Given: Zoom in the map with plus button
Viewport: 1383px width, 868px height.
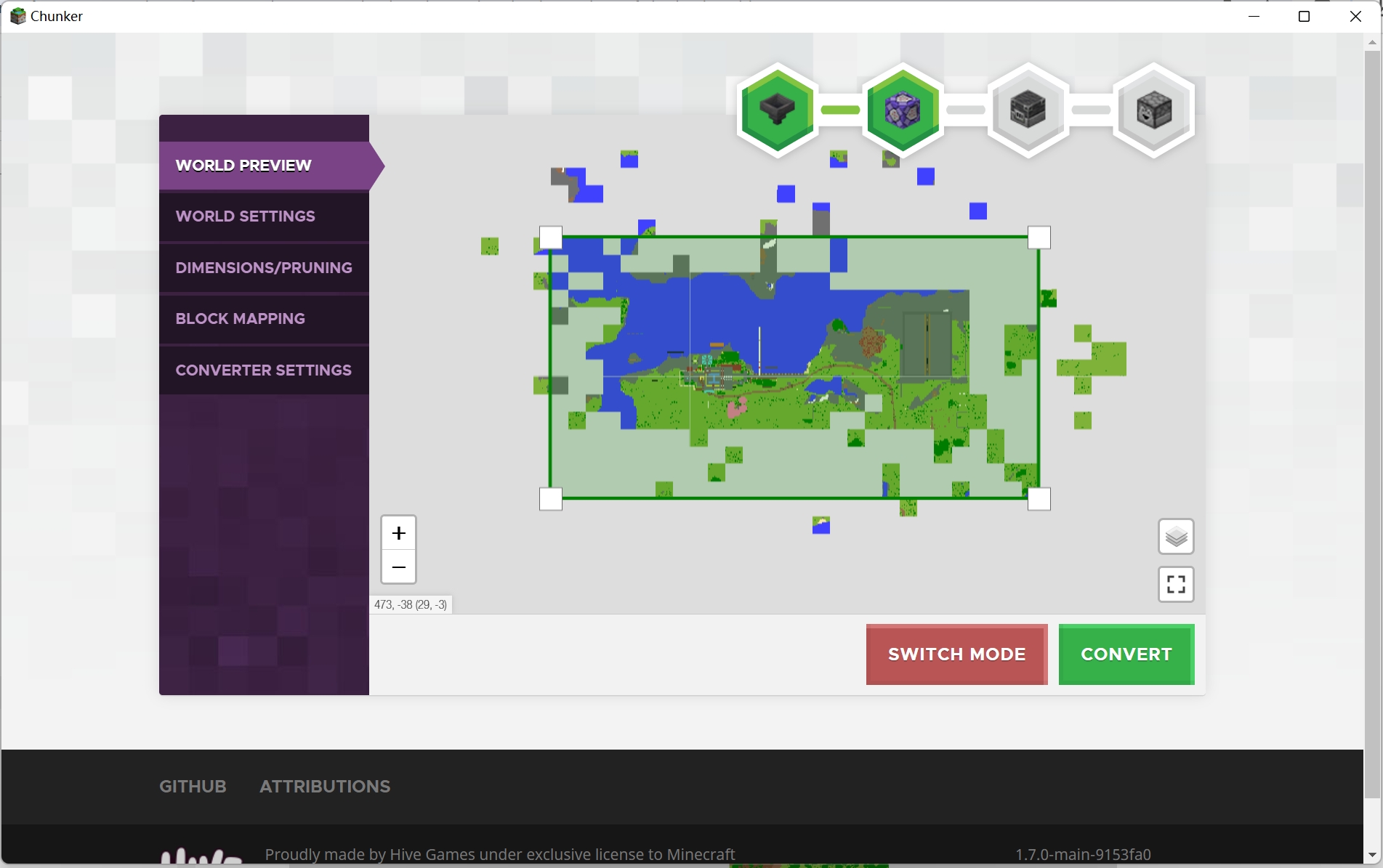Looking at the screenshot, I should tap(398, 533).
